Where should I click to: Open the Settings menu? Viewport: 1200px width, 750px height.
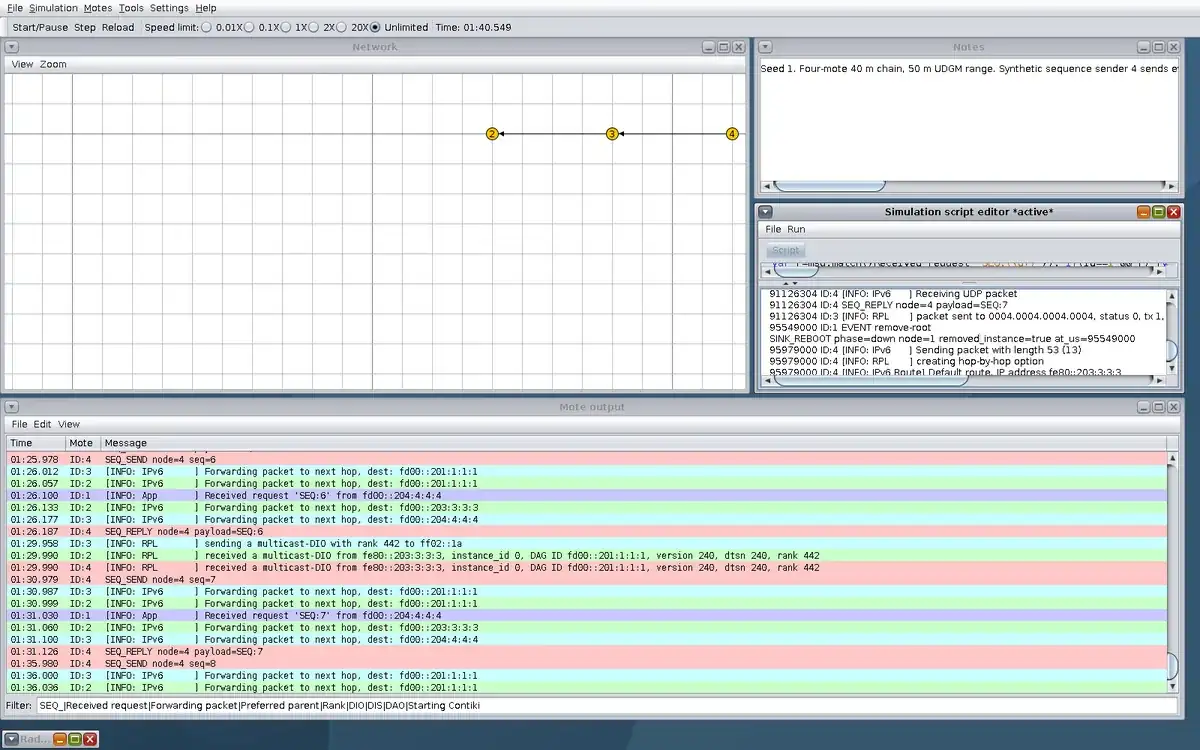pyautogui.click(x=169, y=8)
